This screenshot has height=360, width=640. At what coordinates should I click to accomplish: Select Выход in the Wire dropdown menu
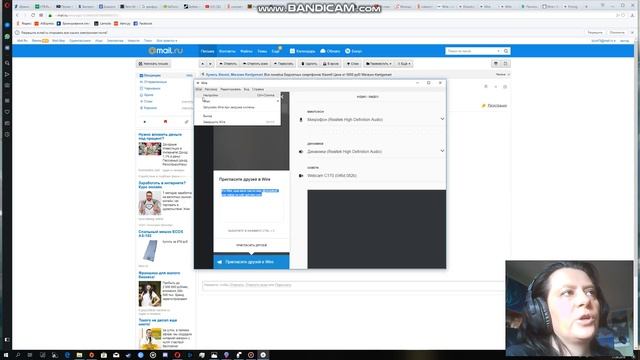click(x=238, y=116)
